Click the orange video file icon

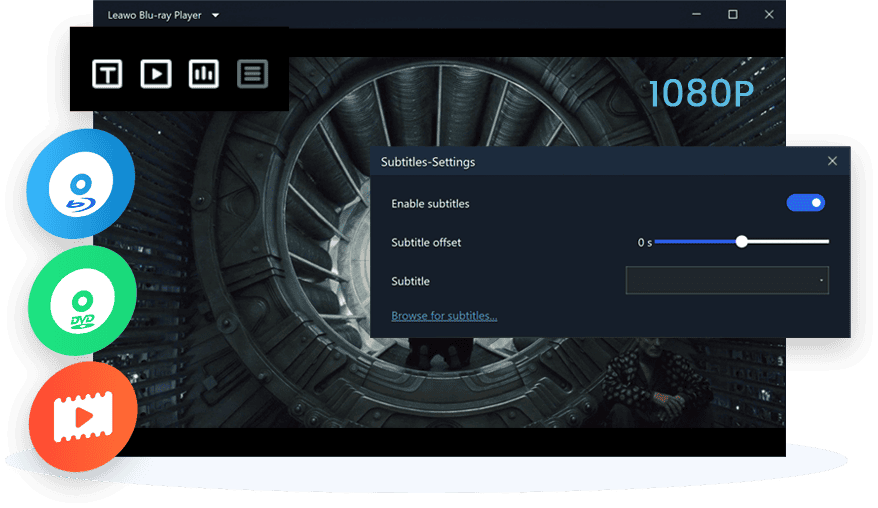pyautogui.click(x=83, y=416)
